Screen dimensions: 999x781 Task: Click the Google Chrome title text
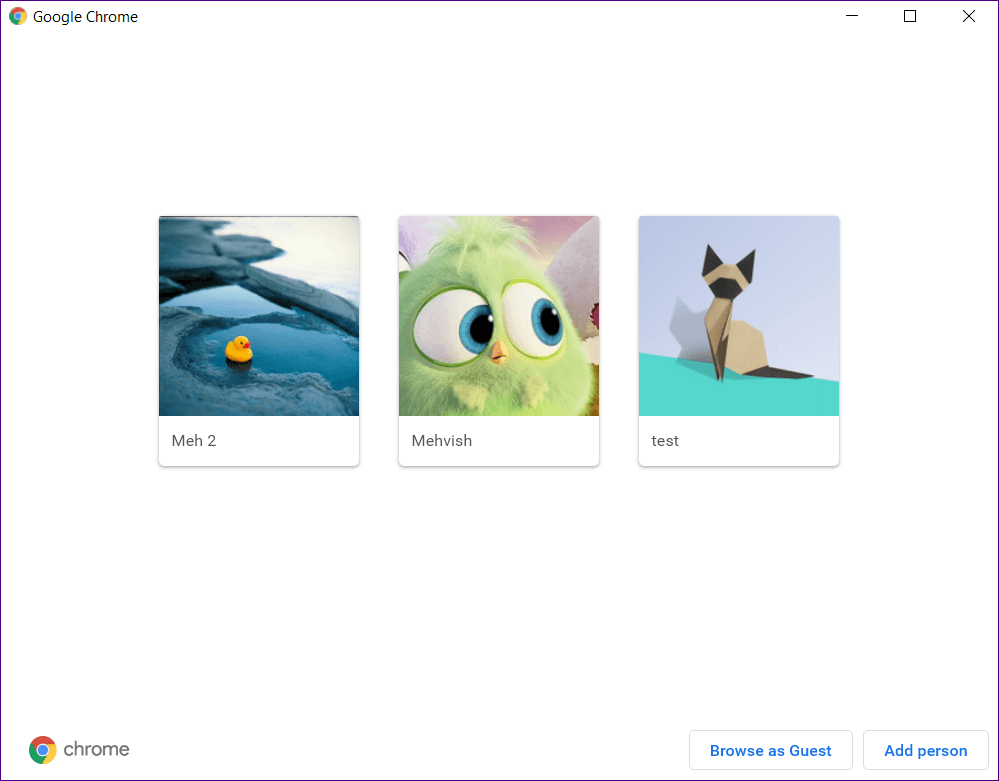pyautogui.click(x=85, y=17)
